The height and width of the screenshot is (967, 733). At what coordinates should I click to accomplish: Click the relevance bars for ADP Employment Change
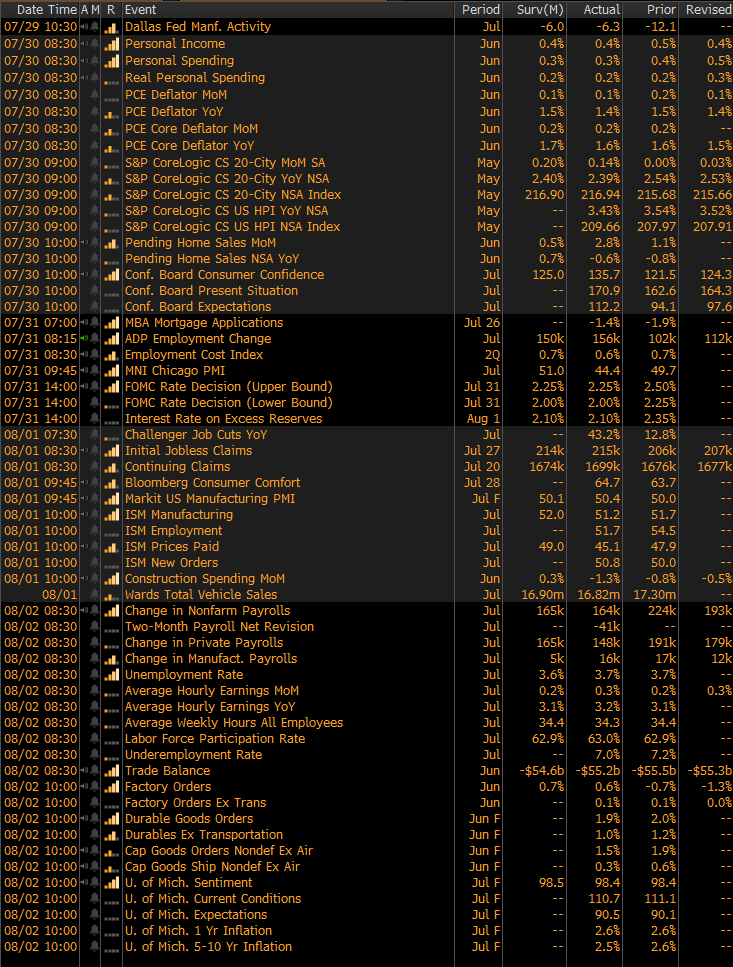tap(111, 339)
